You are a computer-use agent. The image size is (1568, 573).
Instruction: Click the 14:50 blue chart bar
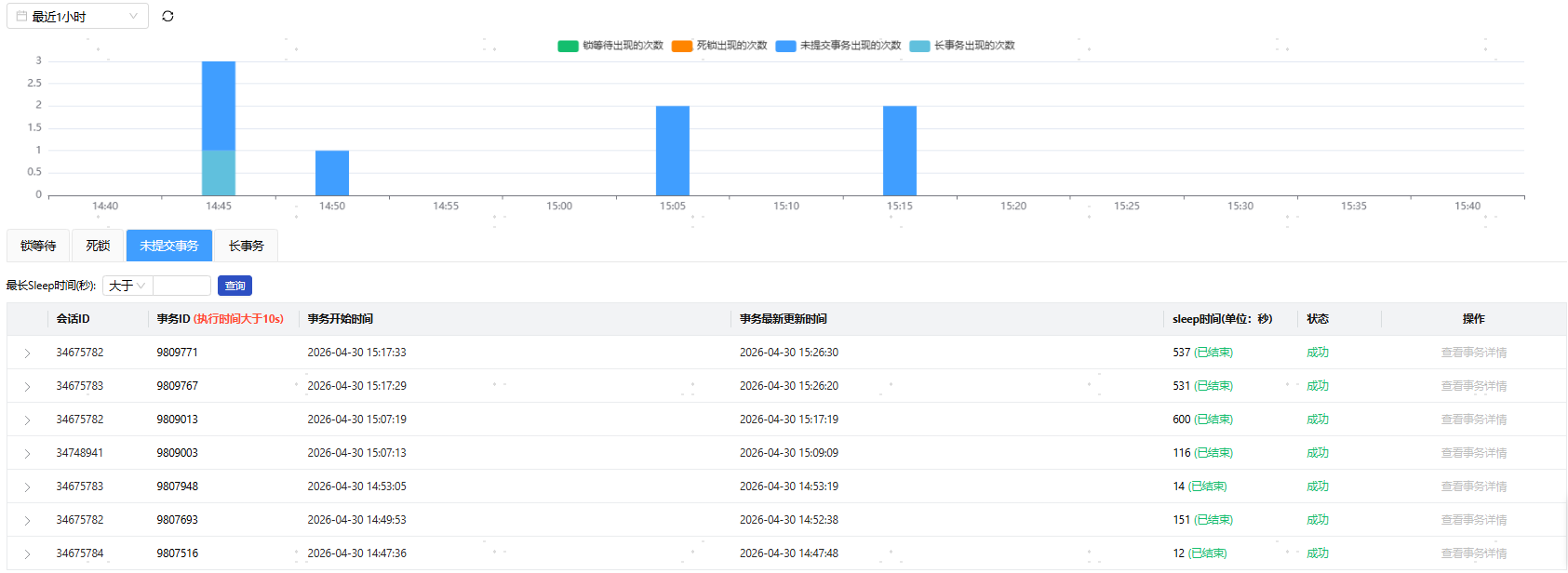pos(332,173)
